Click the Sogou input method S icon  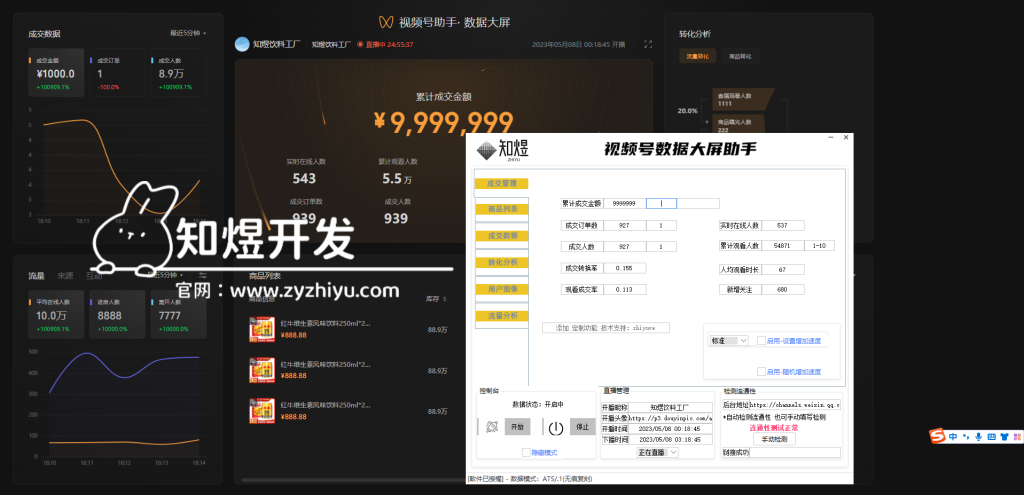point(937,436)
